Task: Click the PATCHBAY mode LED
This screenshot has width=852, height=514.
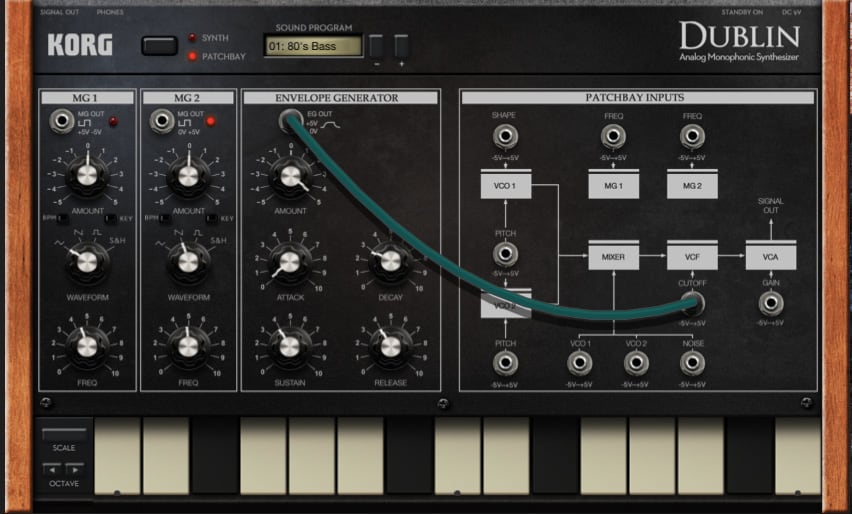Action: [192, 56]
